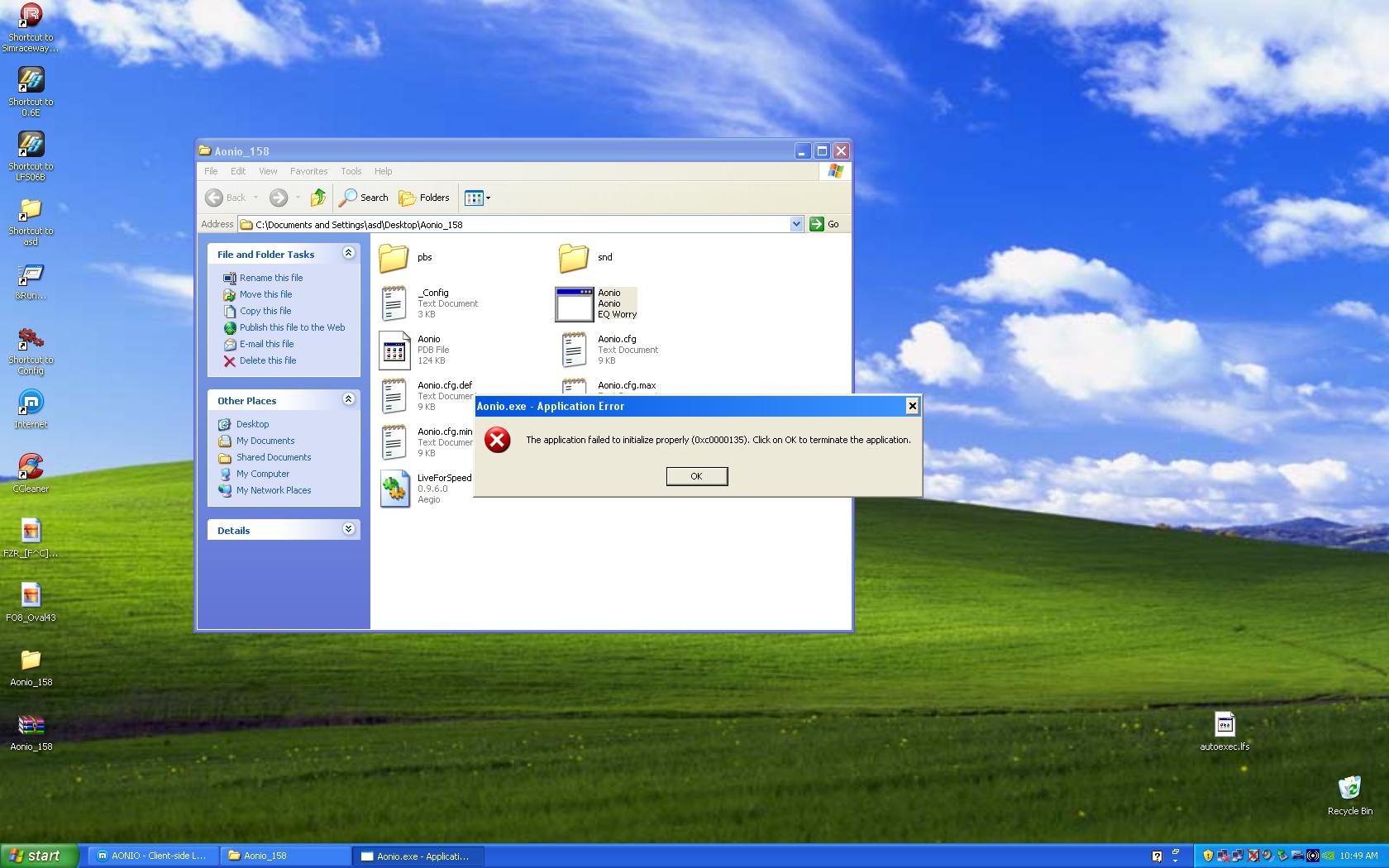Click the Shortcut to Config desktop icon
The image size is (1389, 868).
pyautogui.click(x=31, y=350)
